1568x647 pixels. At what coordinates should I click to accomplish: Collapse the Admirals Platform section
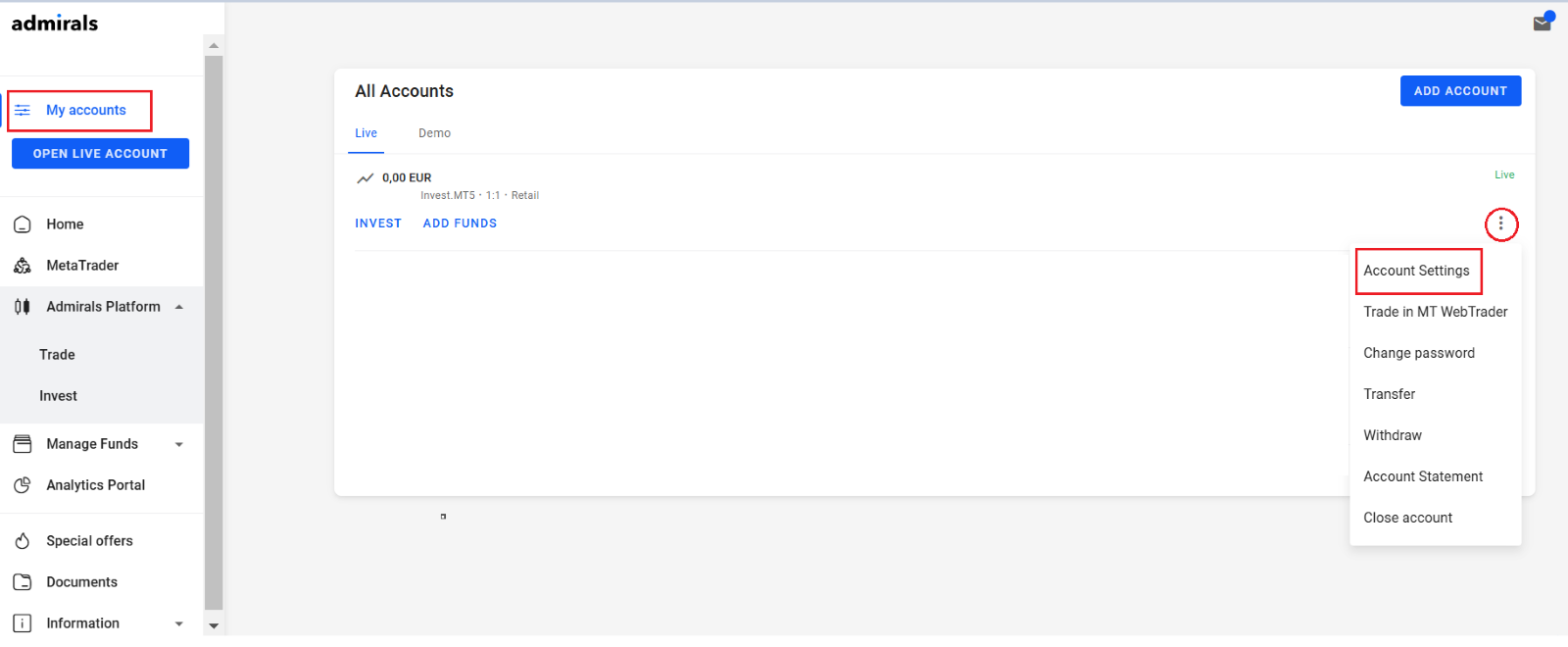(x=179, y=307)
